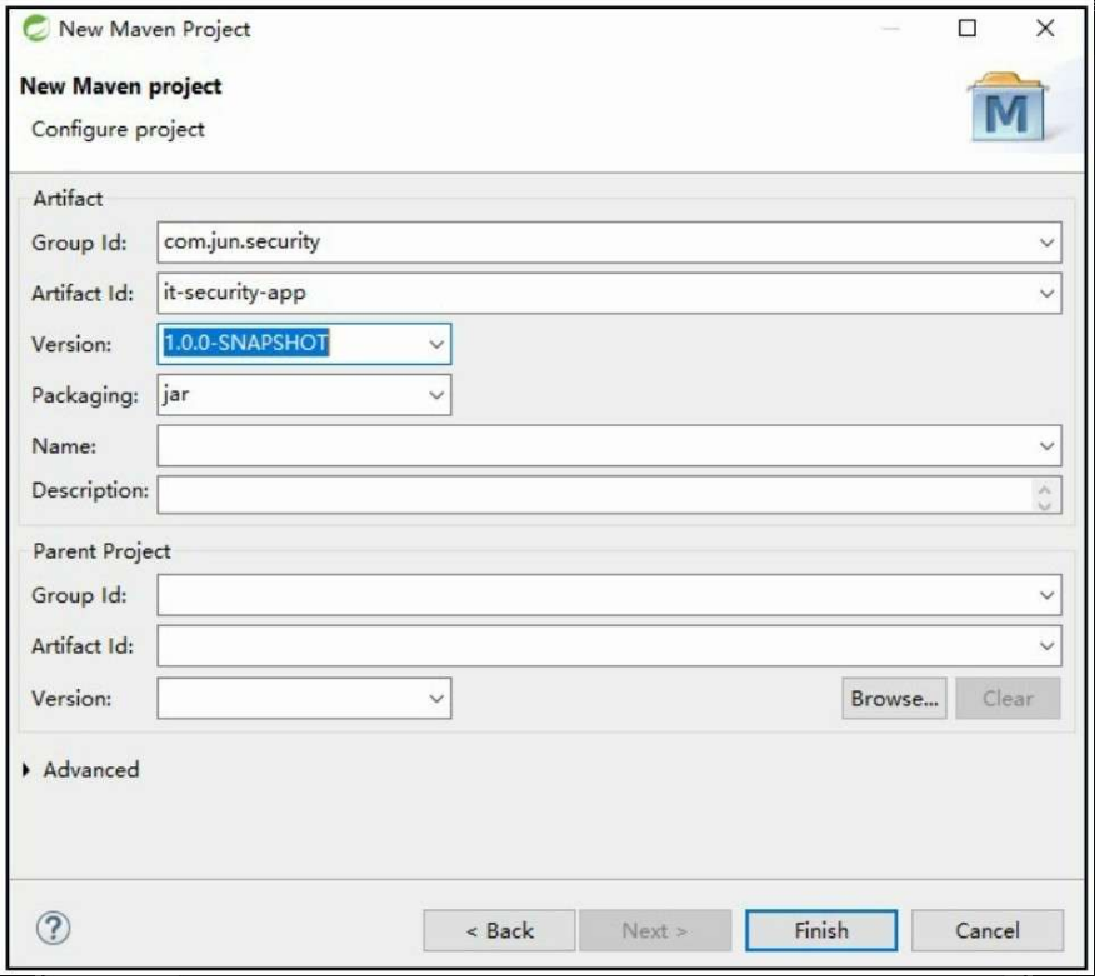1095x976 pixels.
Task: Open the Artifact Group Id dropdown arrow
Action: point(1046,243)
